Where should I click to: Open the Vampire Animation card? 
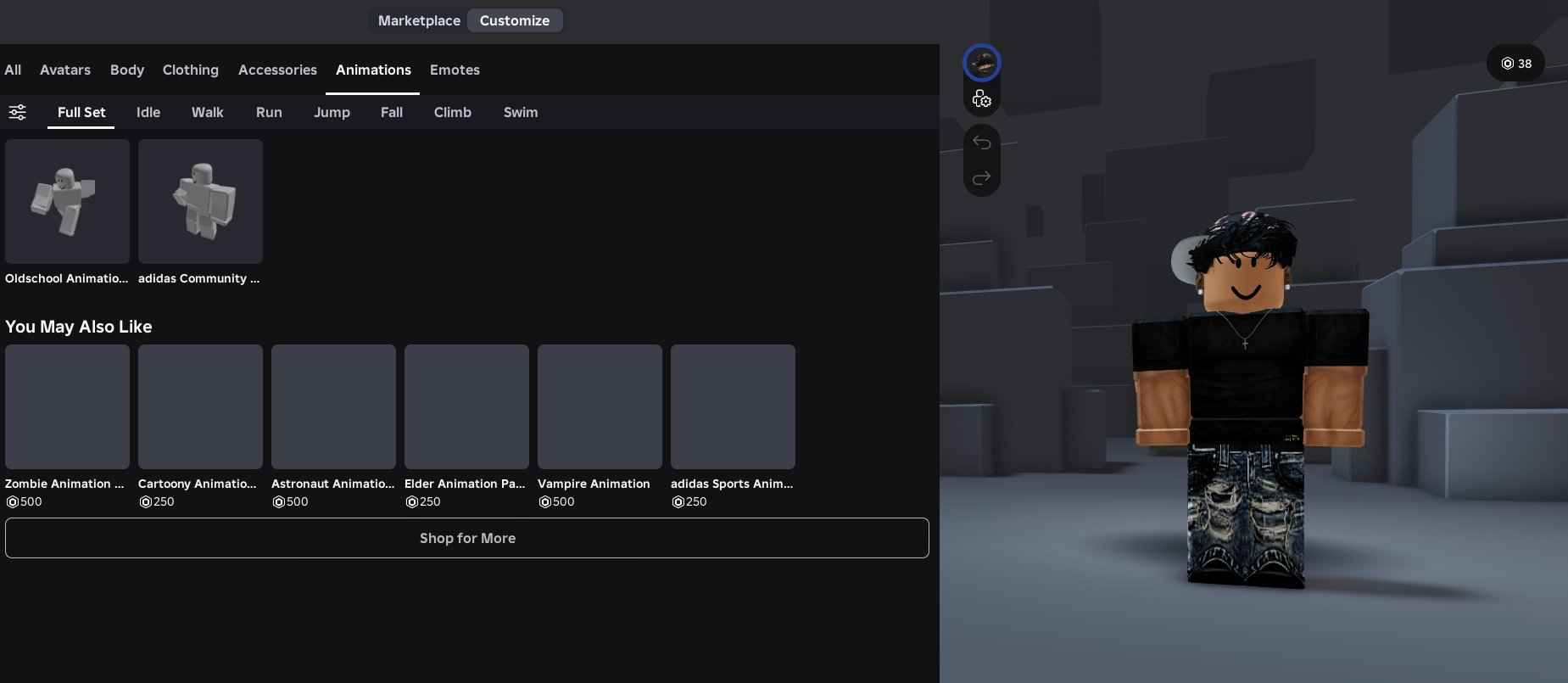coord(600,406)
